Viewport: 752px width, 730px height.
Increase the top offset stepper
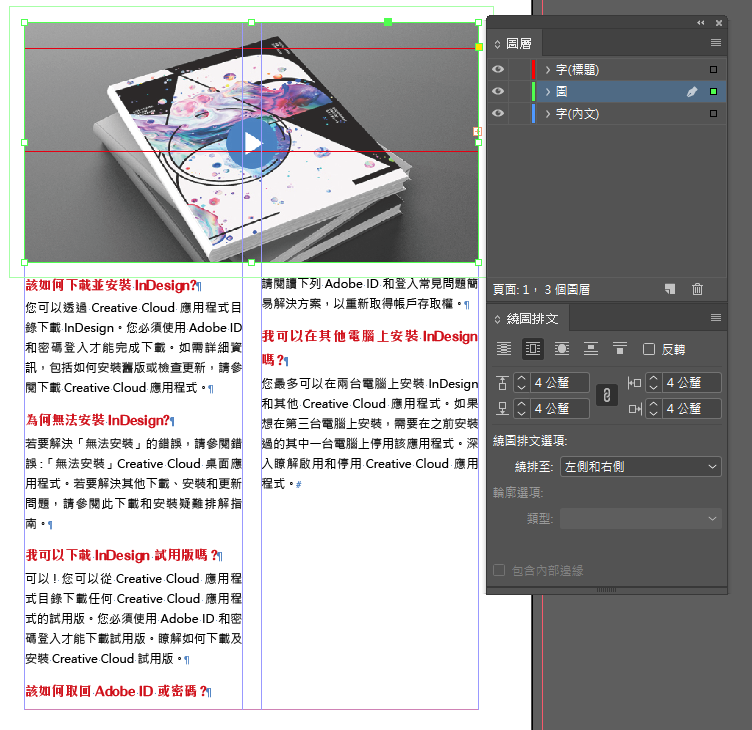[521, 378]
